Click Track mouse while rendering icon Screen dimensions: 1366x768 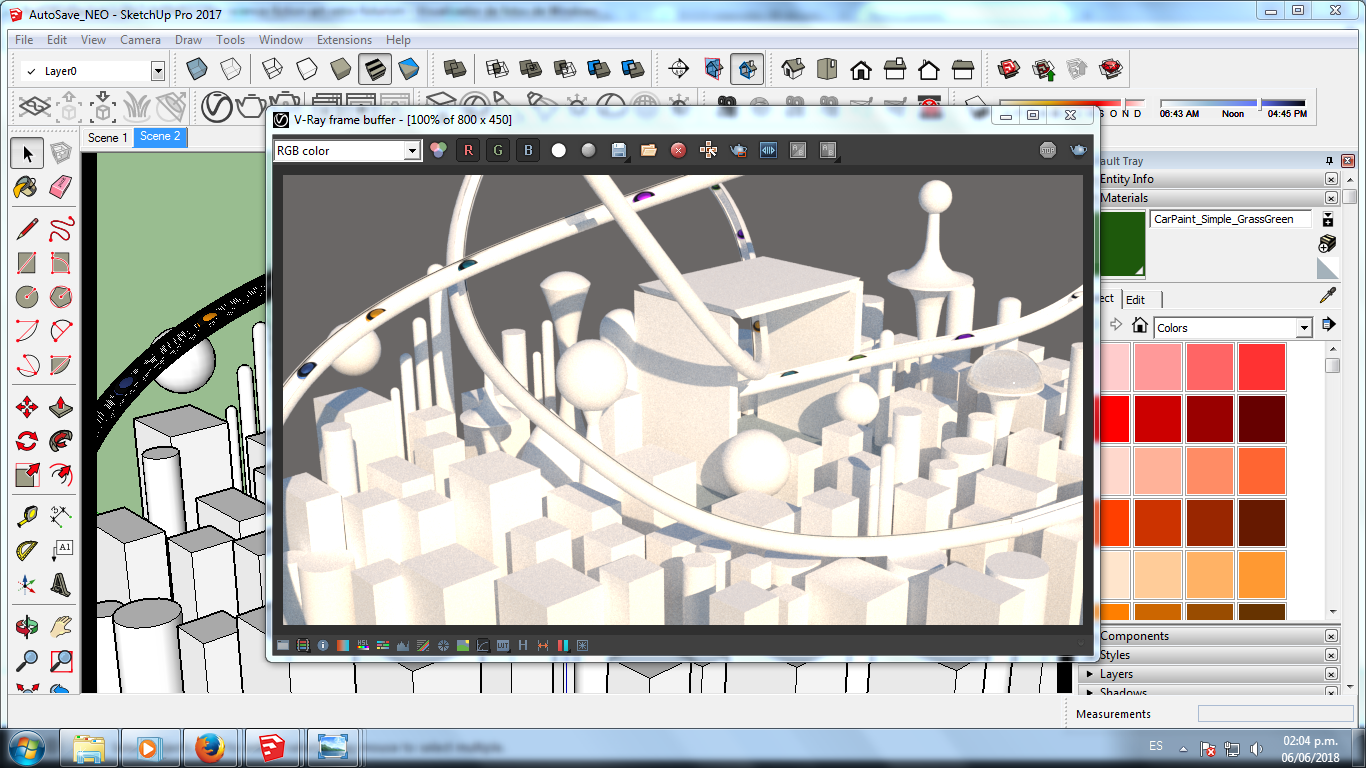[708, 150]
